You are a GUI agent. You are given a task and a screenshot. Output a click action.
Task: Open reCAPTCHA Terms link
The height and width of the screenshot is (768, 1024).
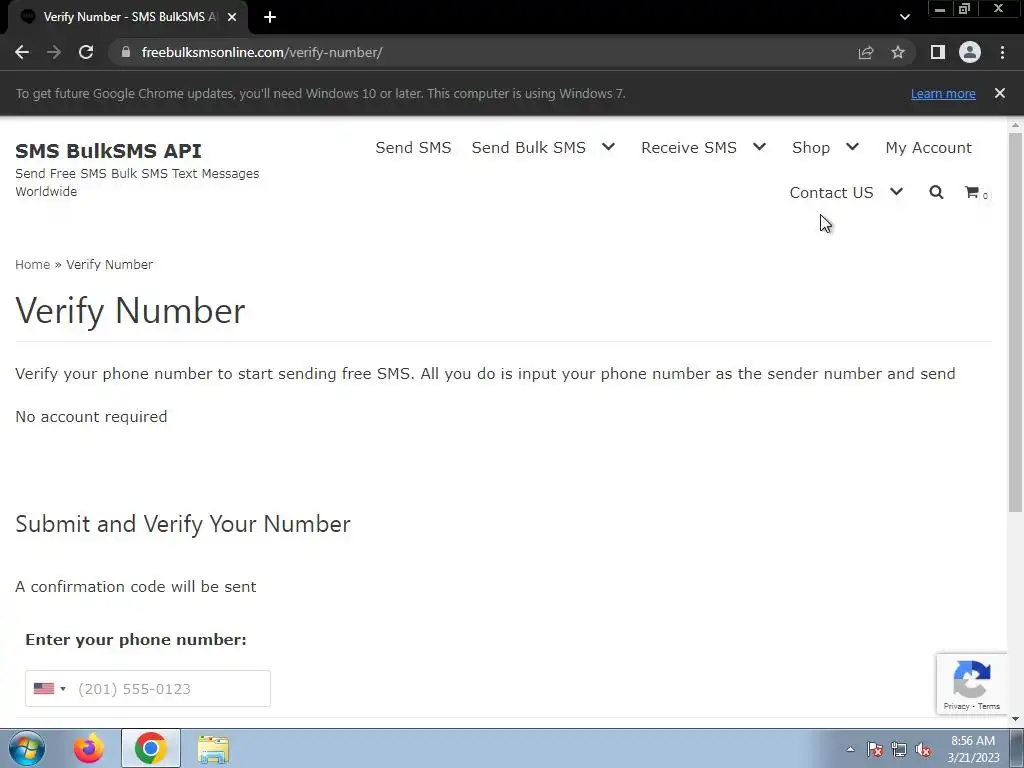click(989, 706)
